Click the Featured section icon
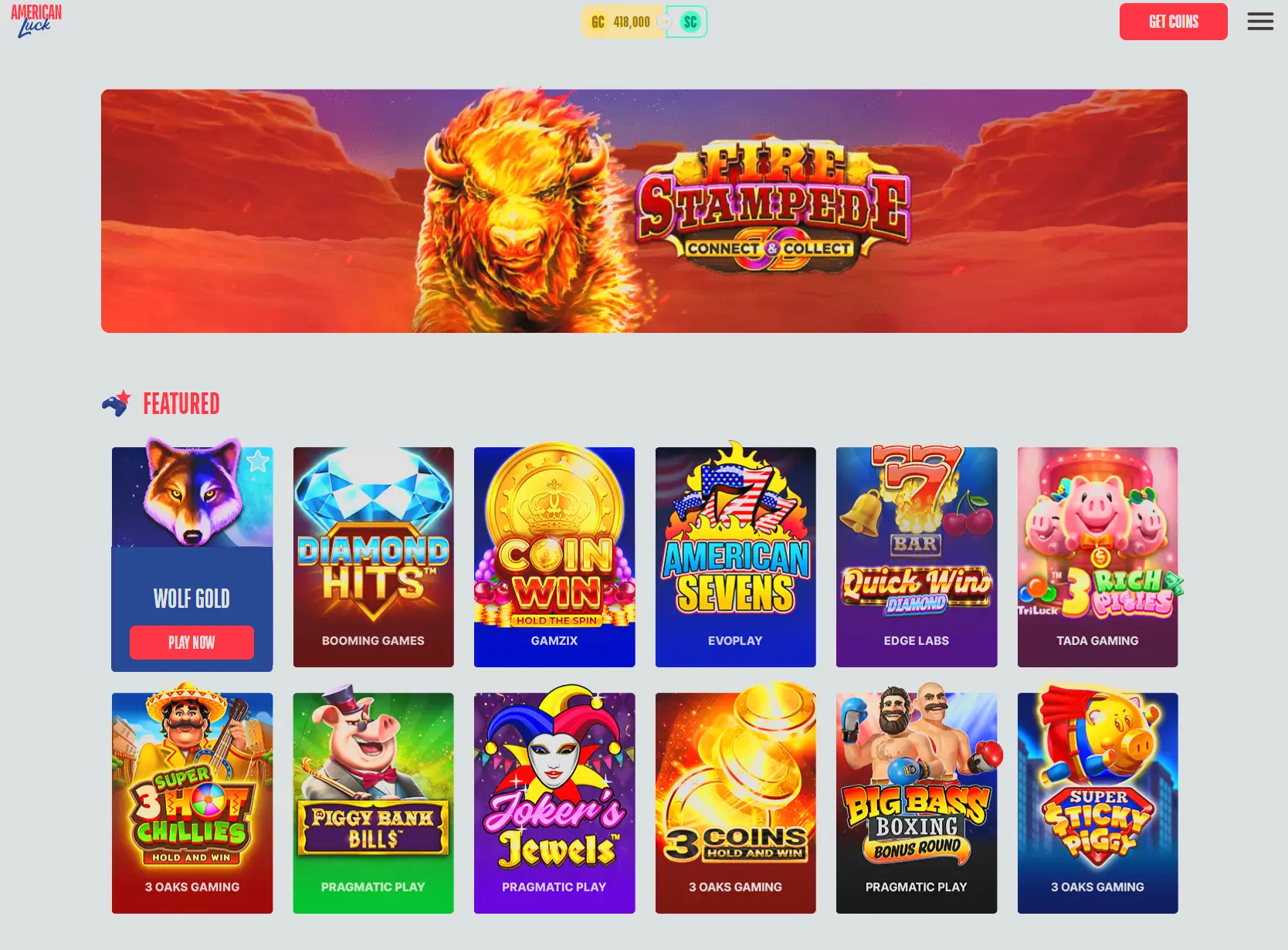 [116, 403]
